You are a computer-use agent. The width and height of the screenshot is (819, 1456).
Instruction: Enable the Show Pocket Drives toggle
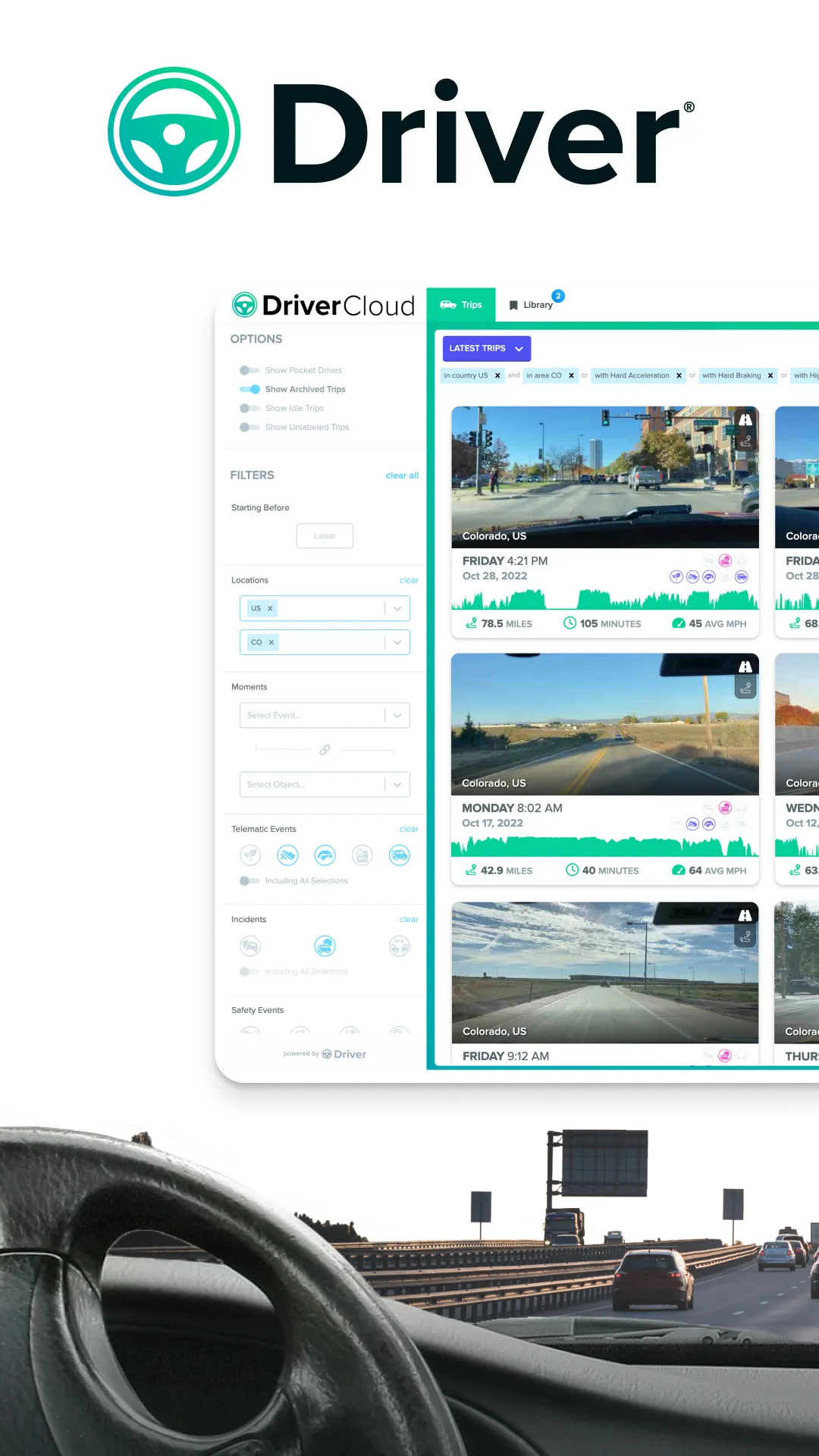pos(249,370)
